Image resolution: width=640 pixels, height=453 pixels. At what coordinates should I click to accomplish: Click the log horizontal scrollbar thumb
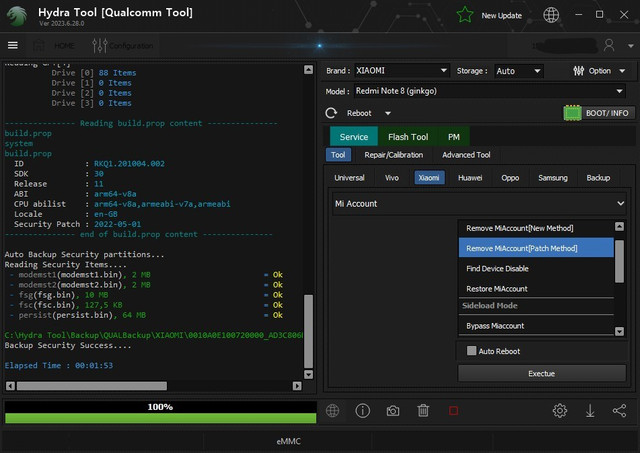point(92,386)
